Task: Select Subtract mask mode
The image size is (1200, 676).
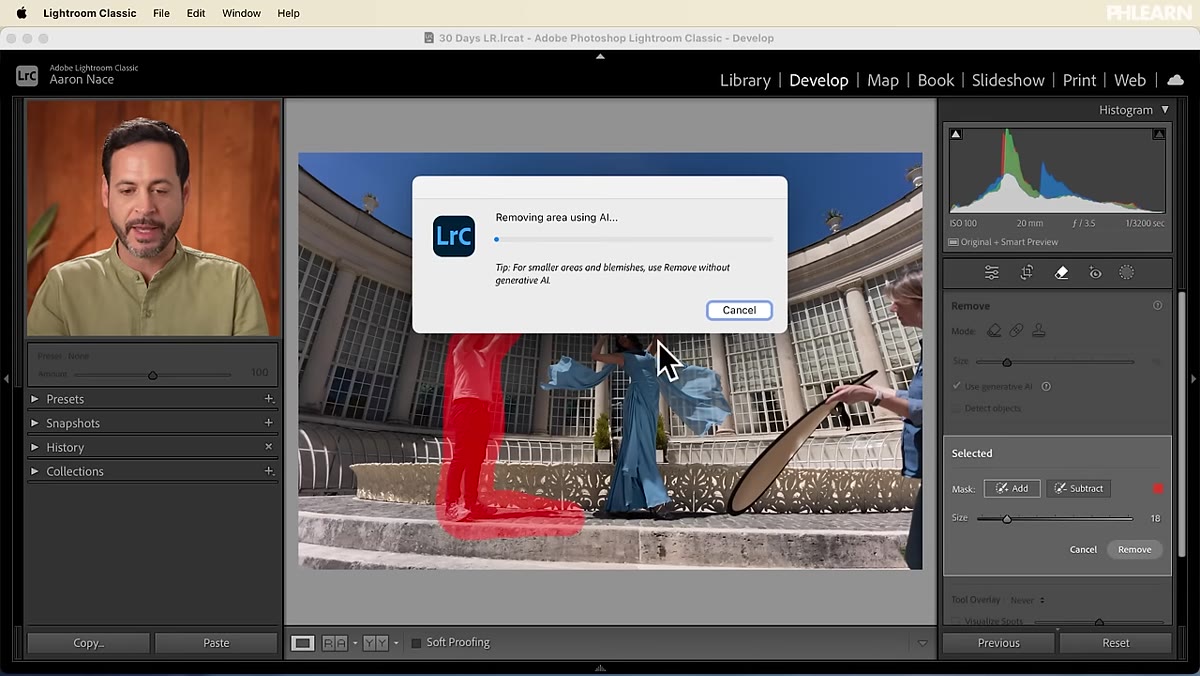Action: coord(1078,488)
